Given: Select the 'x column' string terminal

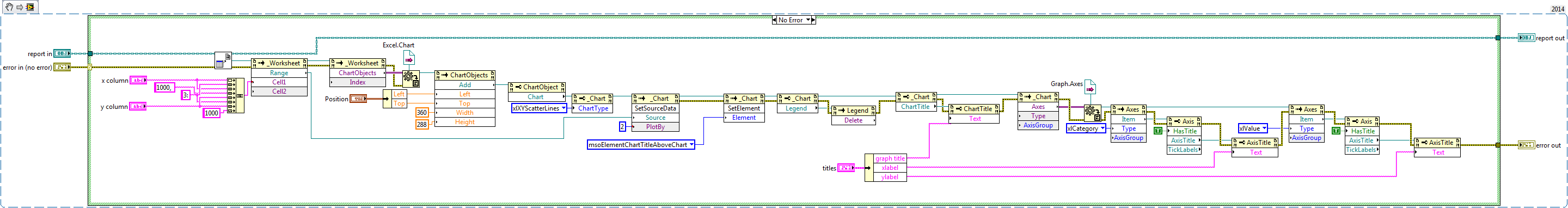Looking at the screenshot, I should 138,80.
